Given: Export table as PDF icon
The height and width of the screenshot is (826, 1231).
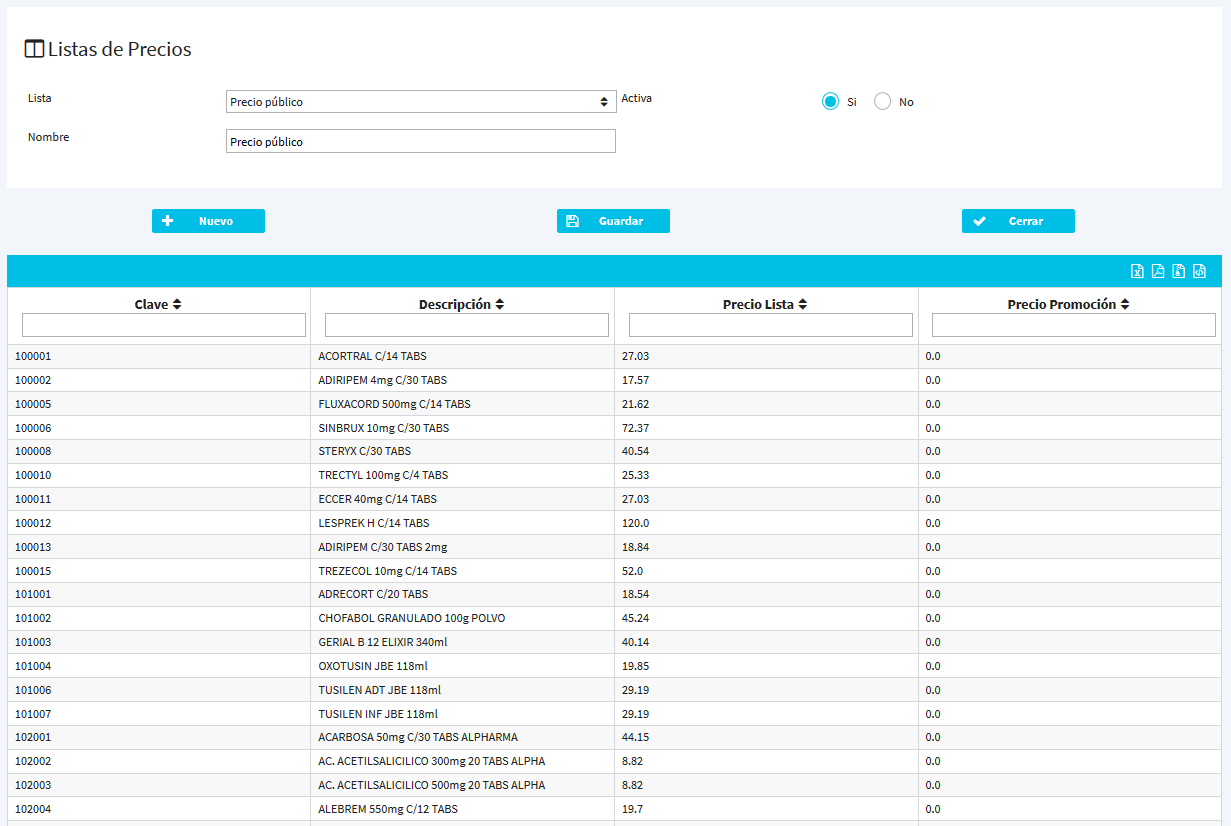Looking at the screenshot, I should 1158,271.
